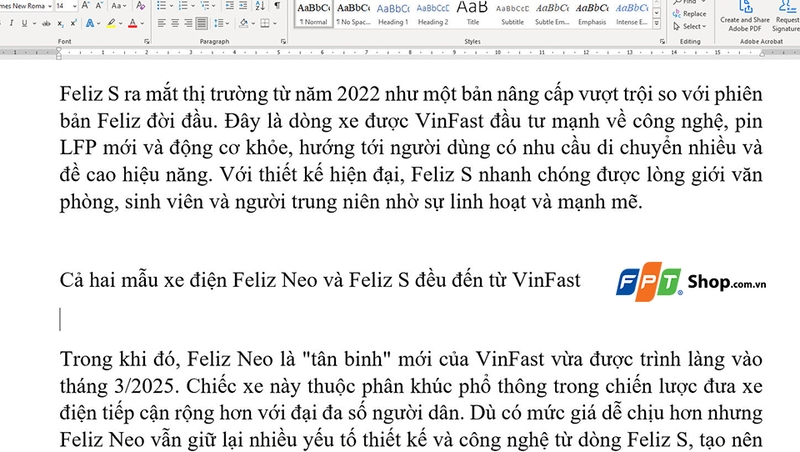Viewport: 800px width, 452px height.
Task: Apply the Emphasis style
Action: [x=592, y=13]
